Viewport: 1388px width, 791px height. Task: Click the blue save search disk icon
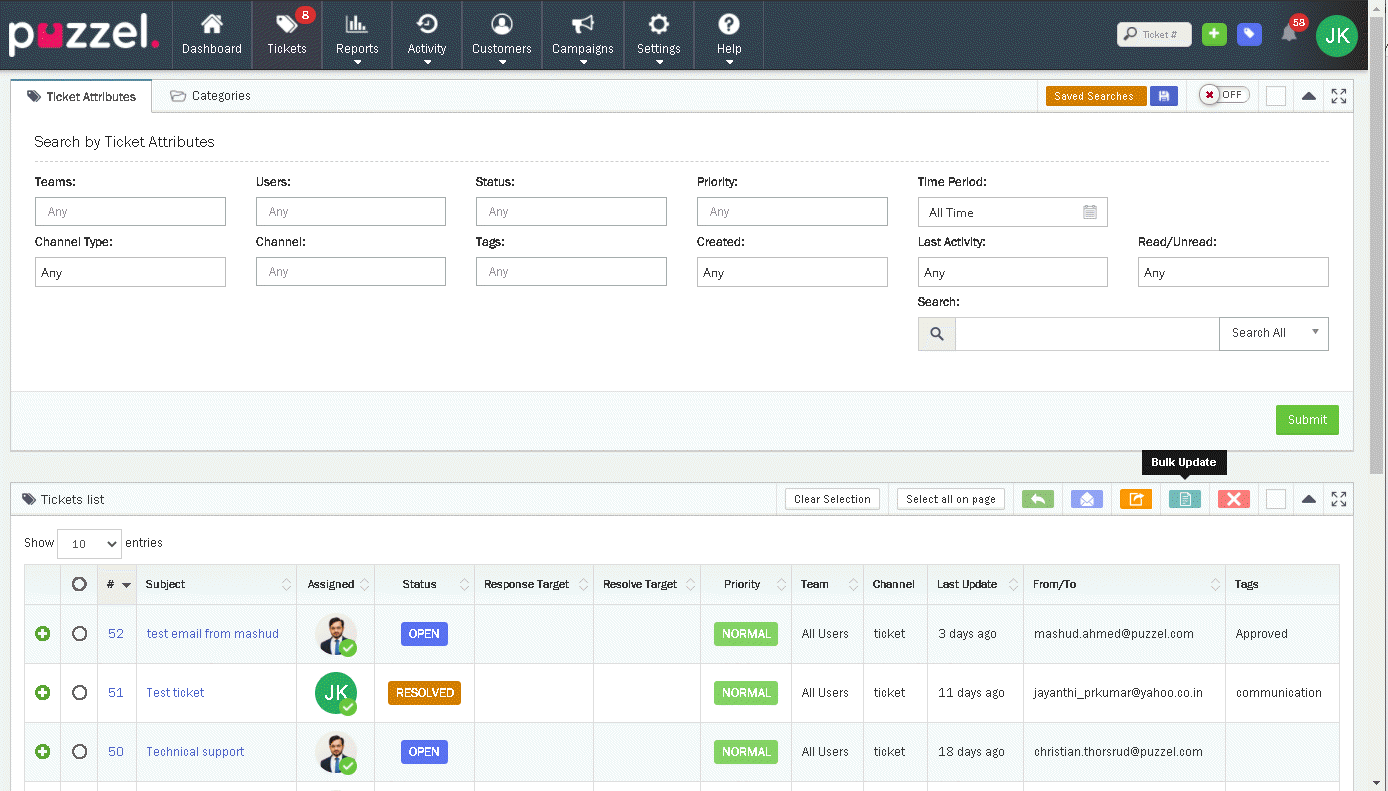(1163, 96)
